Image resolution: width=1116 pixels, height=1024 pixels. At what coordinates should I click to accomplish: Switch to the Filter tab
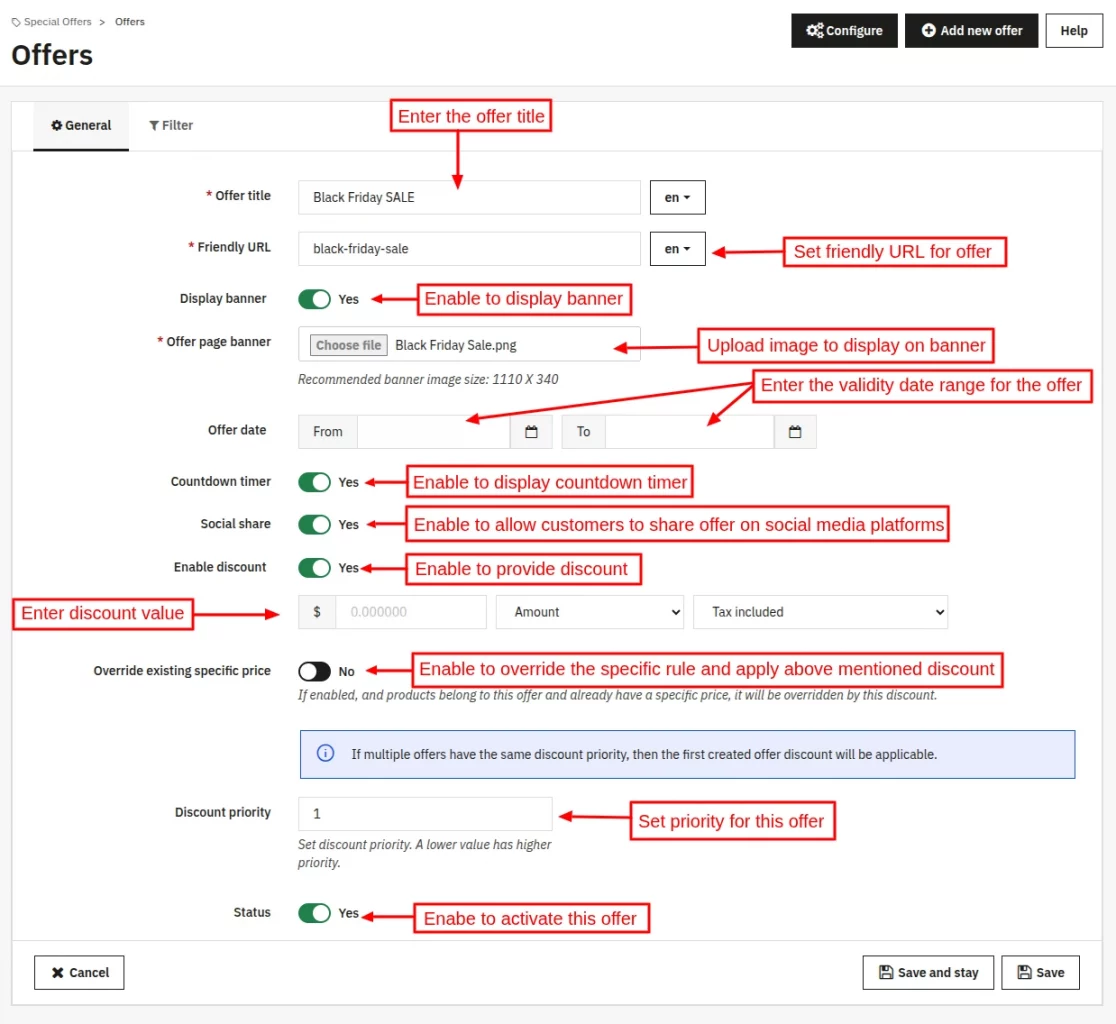click(x=171, y=126)
